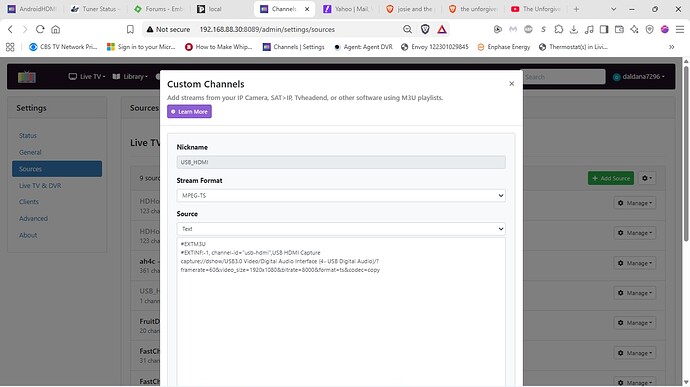
Task: Reload the page with refresh icon
Action: (40, 29)
